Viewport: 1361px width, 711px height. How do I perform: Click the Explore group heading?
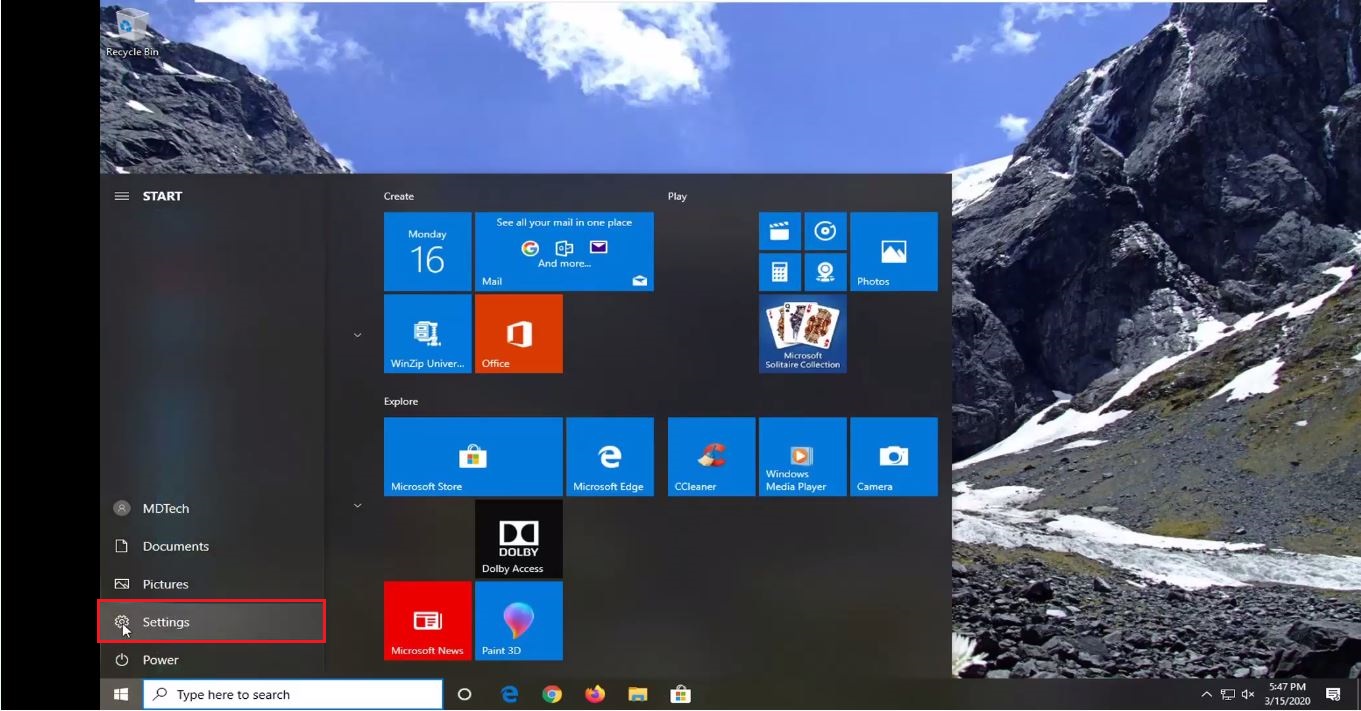tap(401, 401)
